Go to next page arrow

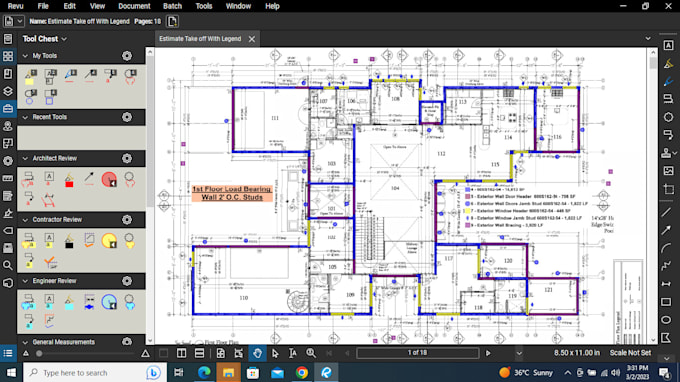(x=488, y=353)
